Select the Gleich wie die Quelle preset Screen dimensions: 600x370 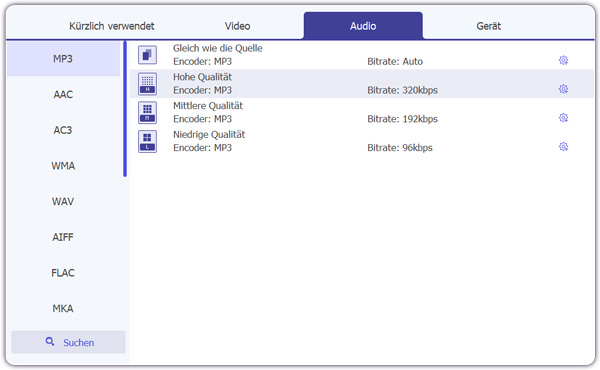(362, 55)
